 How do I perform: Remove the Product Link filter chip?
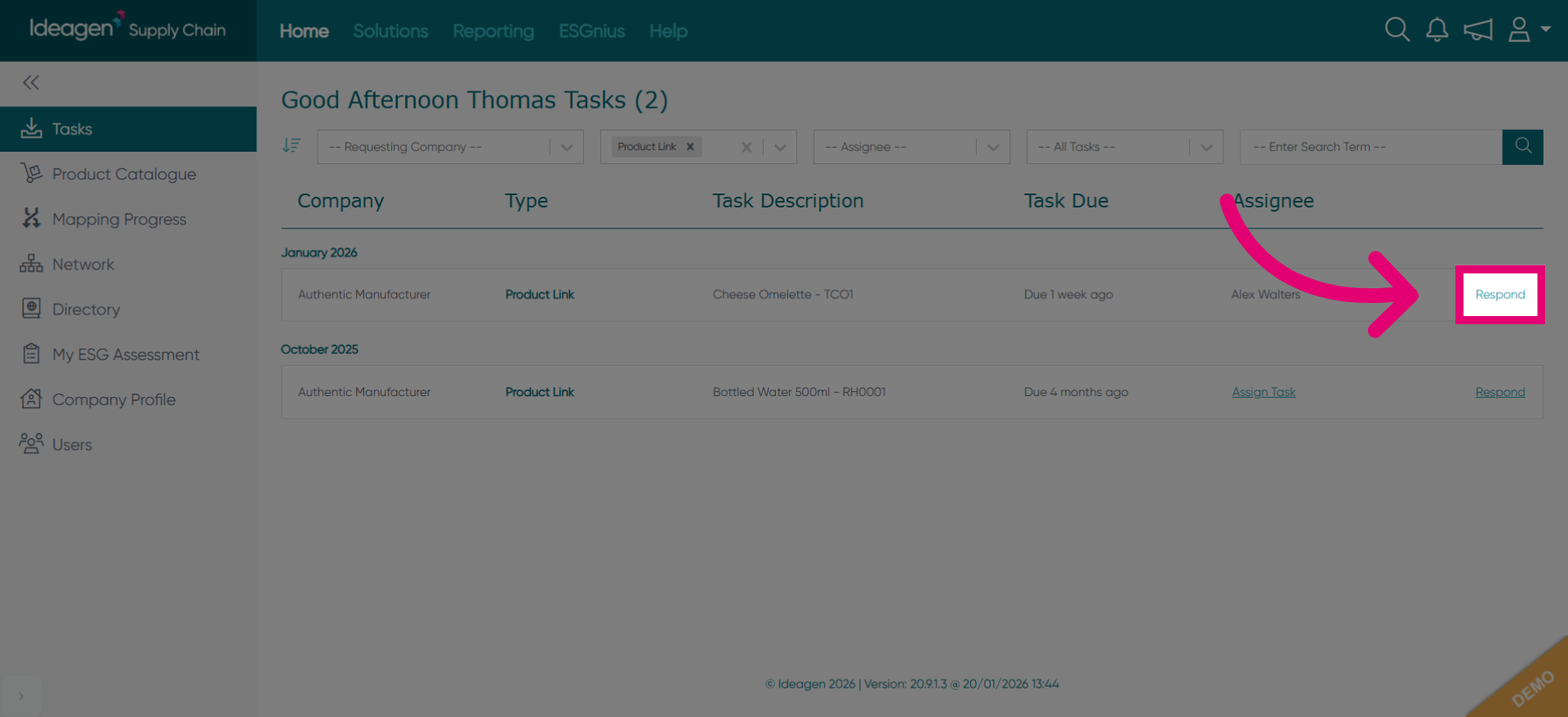pyautogui.click(x=690, y=147)
